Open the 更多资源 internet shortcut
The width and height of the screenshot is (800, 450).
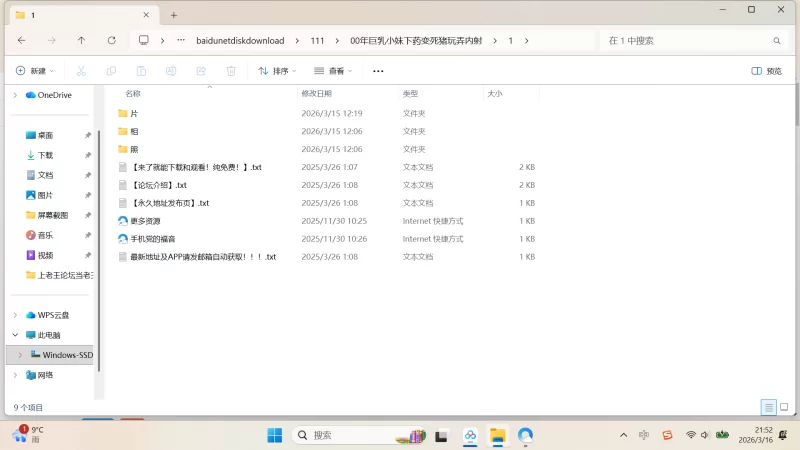145,221
